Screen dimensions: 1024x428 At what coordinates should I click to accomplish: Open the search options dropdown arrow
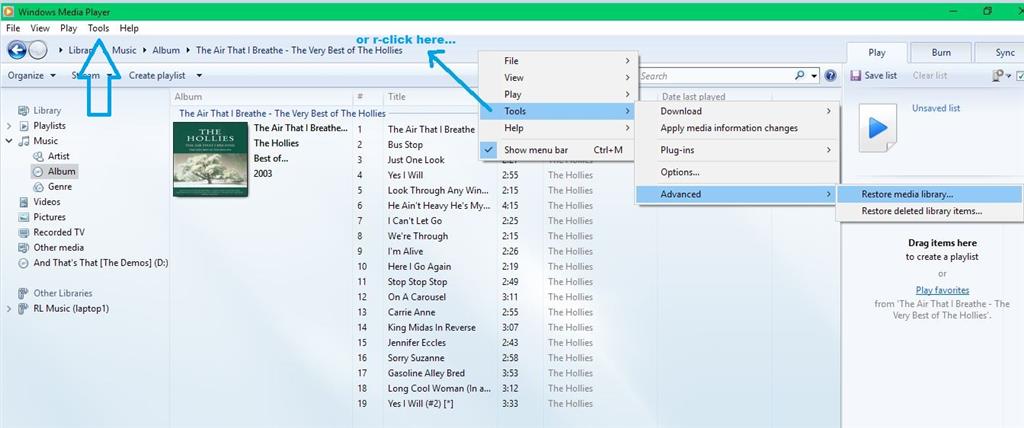pos(814,76)
